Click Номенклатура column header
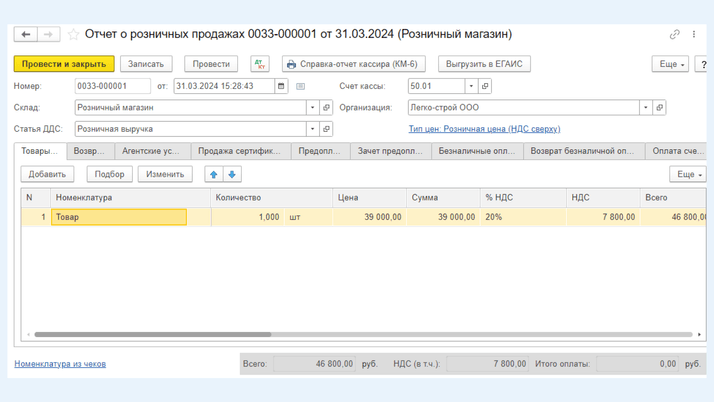Screen dimensions: 714x402 click(130, 198)
